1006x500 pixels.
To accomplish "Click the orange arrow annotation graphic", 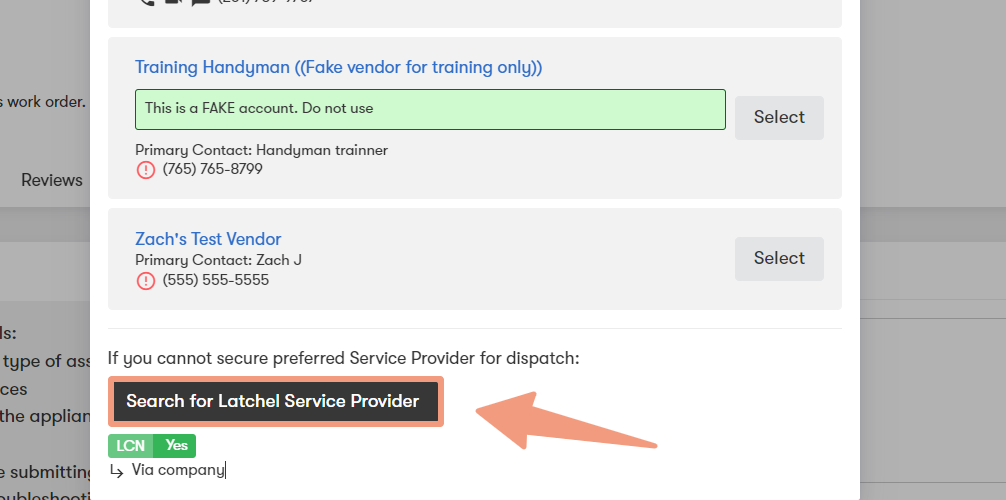I will [x=566, y=421].
